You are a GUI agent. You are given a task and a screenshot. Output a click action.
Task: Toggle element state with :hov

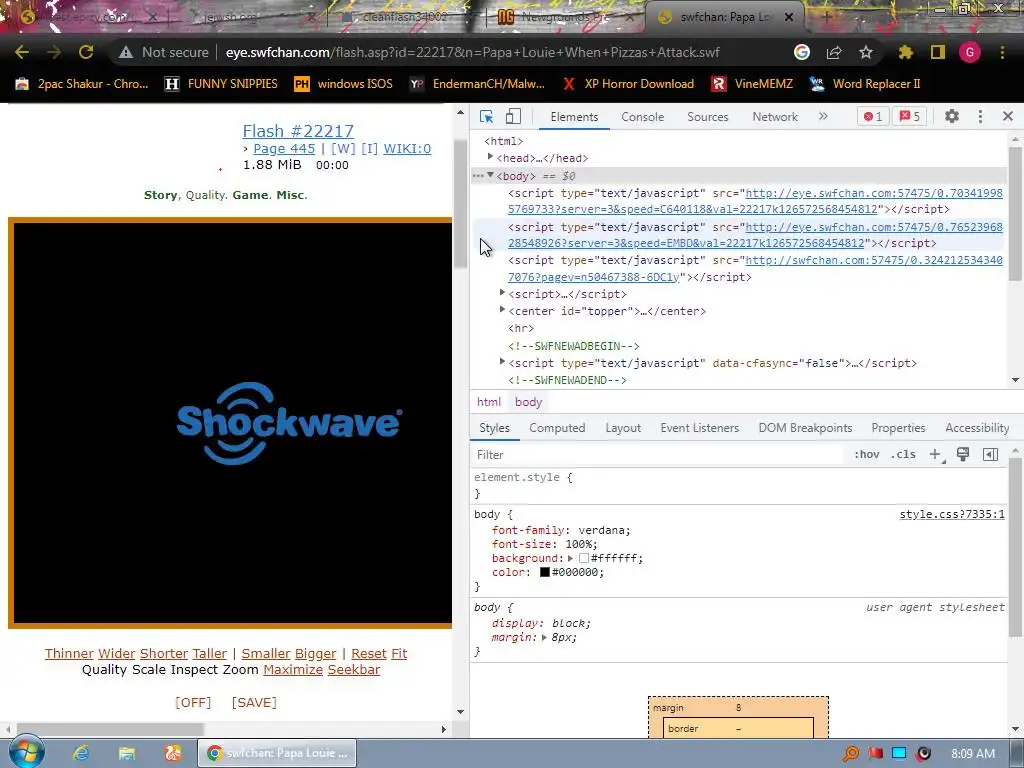coord(867,455)
